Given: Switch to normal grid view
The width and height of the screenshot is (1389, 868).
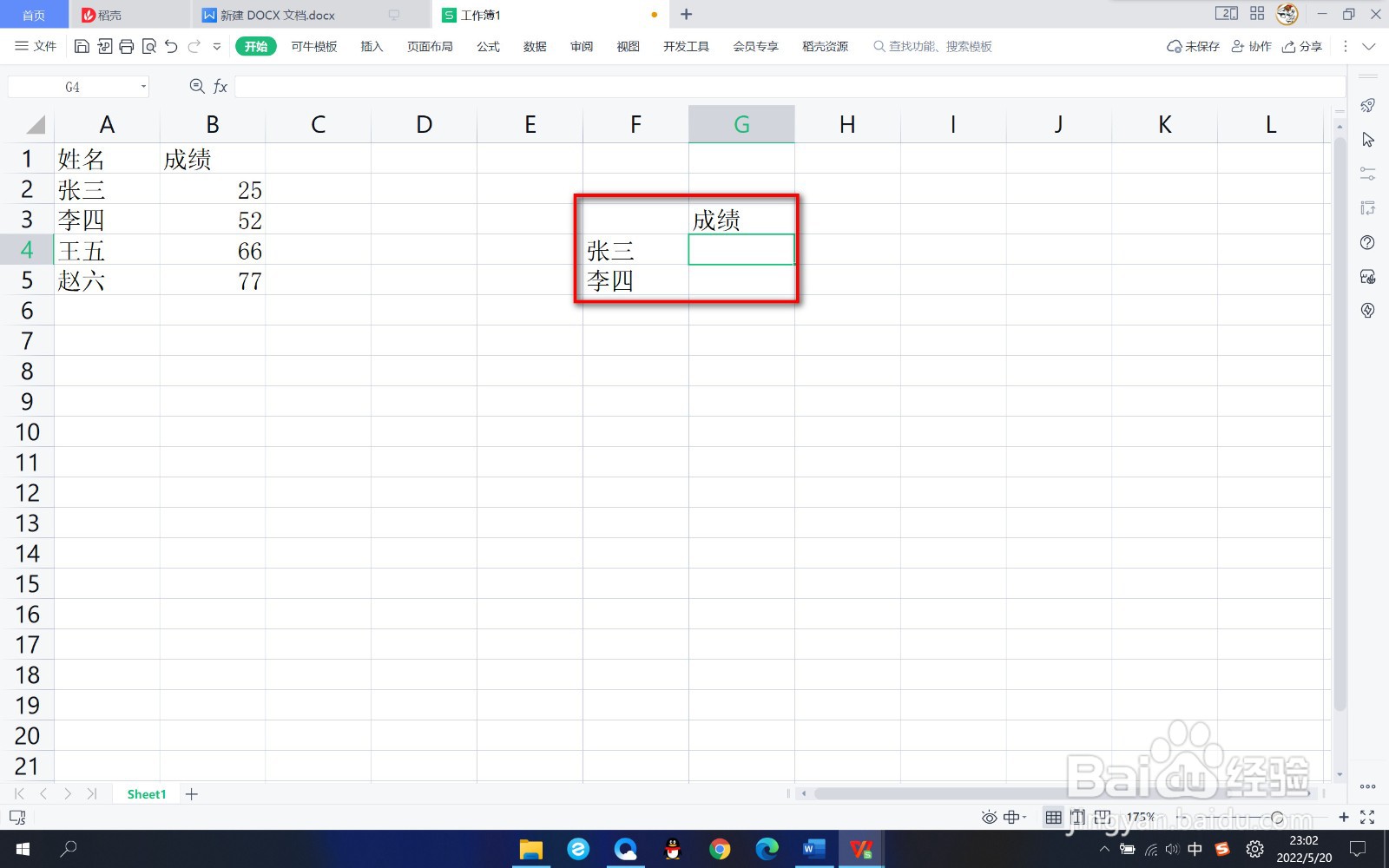Looking at the screenshot, I should 1053,818.
